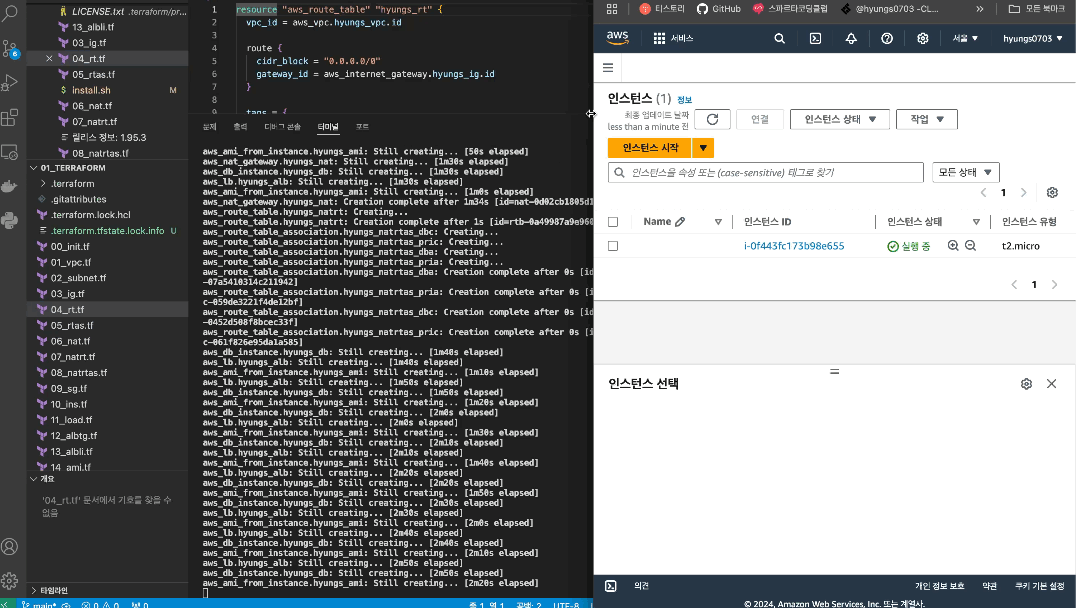This screenshot has height=608, width=1080.
Task: Sort by instance state column arrow
Action: point(976,222)
